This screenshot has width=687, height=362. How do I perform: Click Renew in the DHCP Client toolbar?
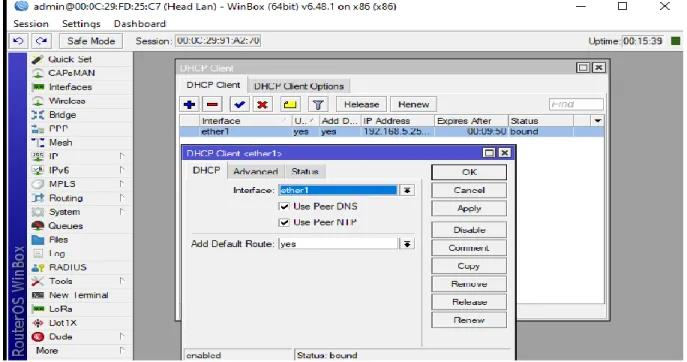coord(413,105)
